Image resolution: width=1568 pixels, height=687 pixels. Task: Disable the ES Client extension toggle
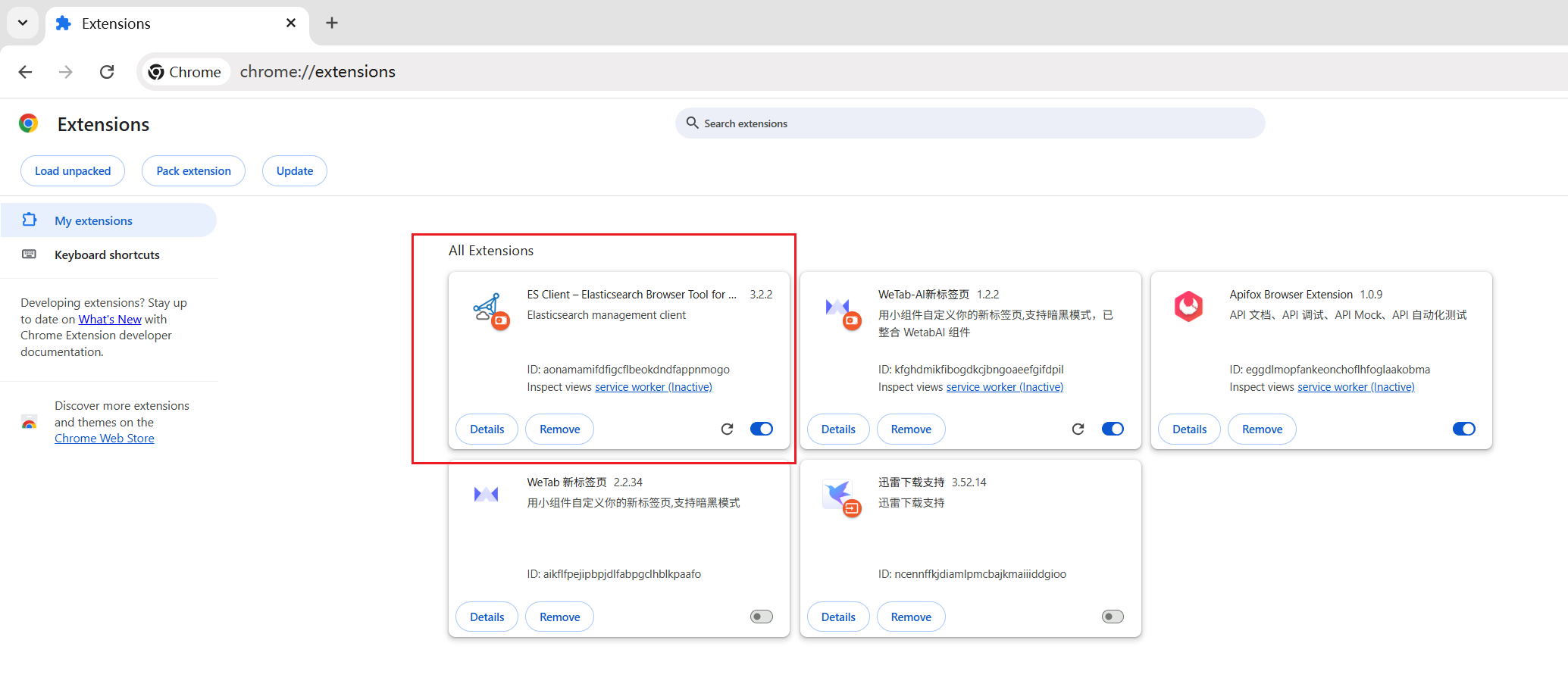(x=762, y=429)
